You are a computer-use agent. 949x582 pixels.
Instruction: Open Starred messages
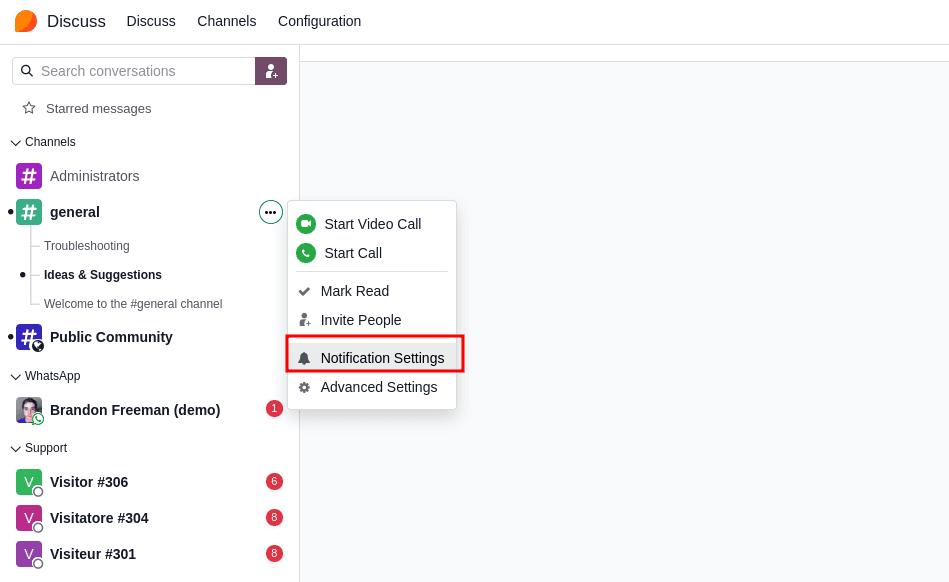(x=98, y=108)
